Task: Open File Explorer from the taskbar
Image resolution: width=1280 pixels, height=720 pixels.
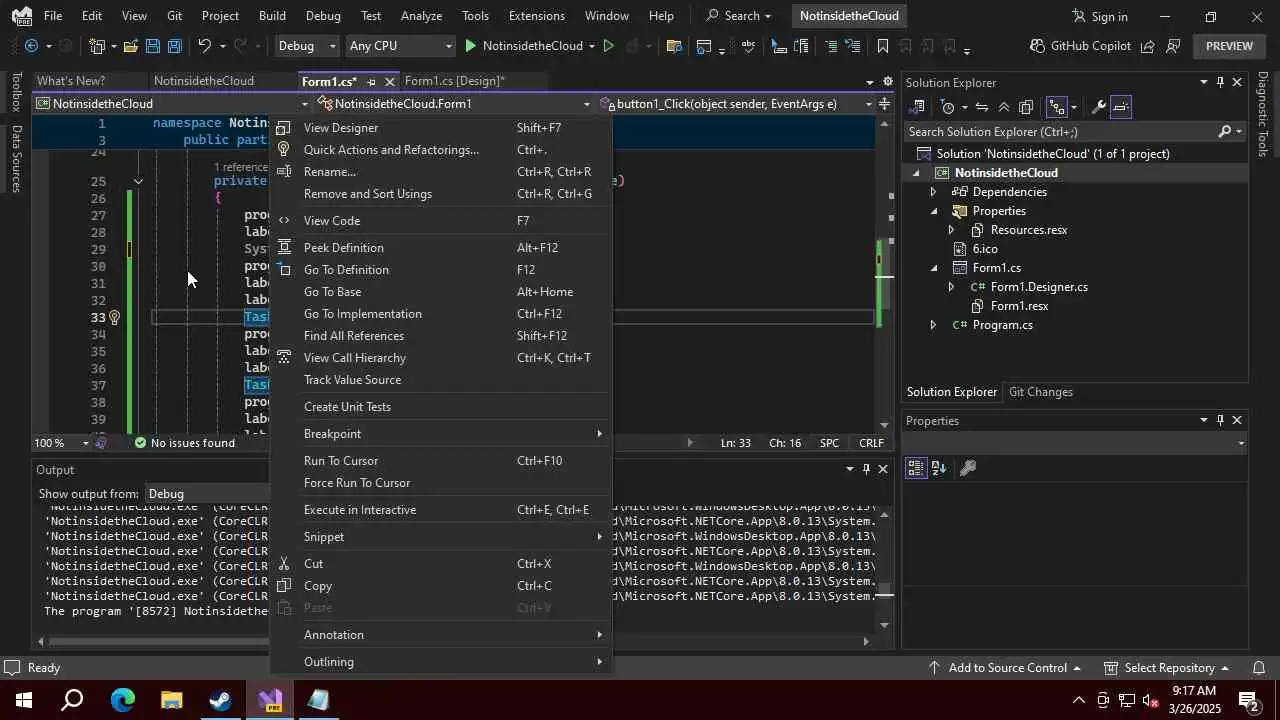Action: click(171, 700)
